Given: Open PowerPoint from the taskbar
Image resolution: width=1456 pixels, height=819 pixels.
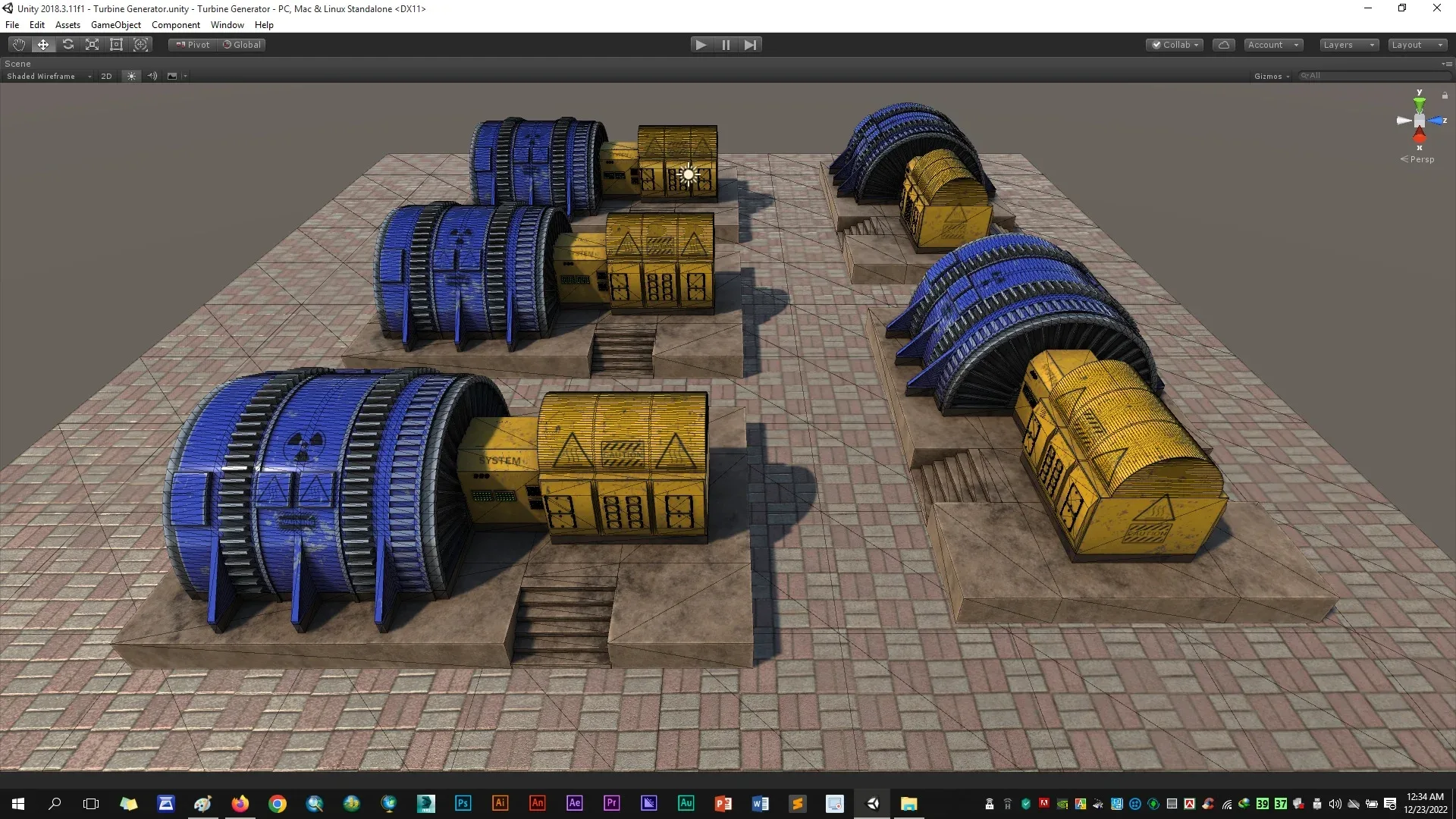Looking at the screenshot, I should [723, 804].
